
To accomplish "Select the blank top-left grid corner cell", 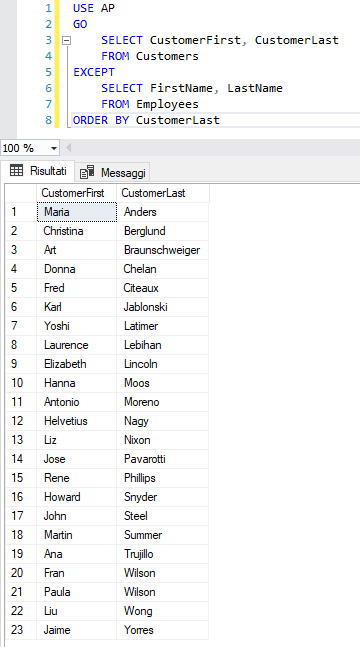I will tap(21, 193).
